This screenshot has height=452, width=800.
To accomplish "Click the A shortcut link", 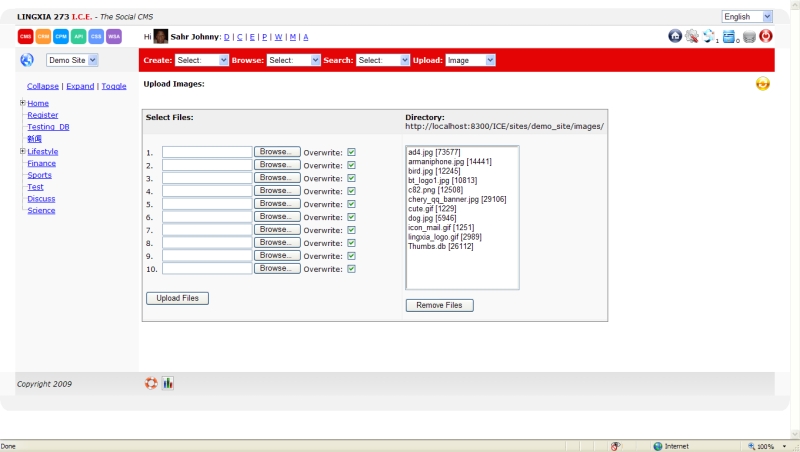I will click(x=306, y=37).
